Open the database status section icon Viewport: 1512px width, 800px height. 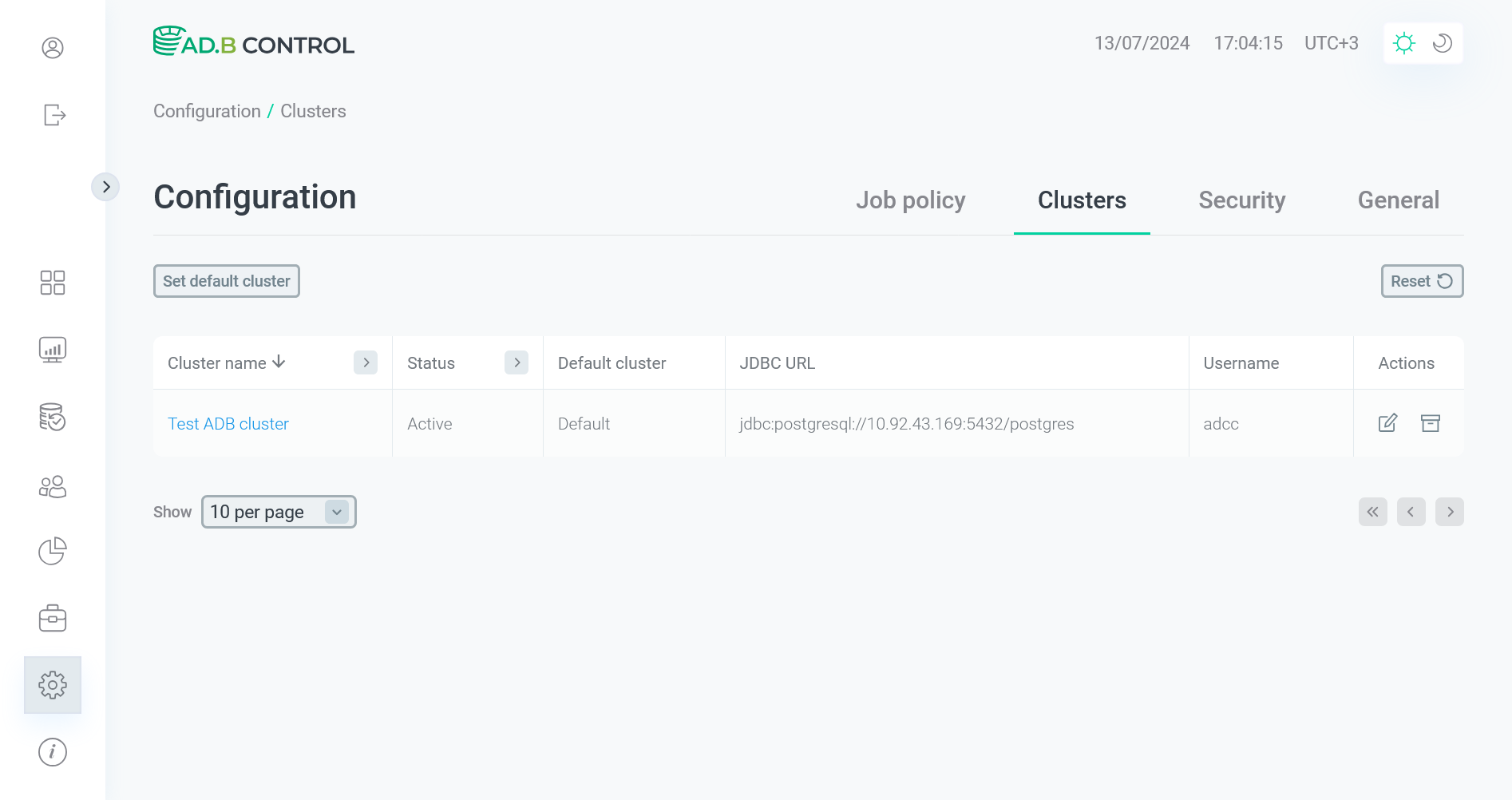tap(53, 418)
